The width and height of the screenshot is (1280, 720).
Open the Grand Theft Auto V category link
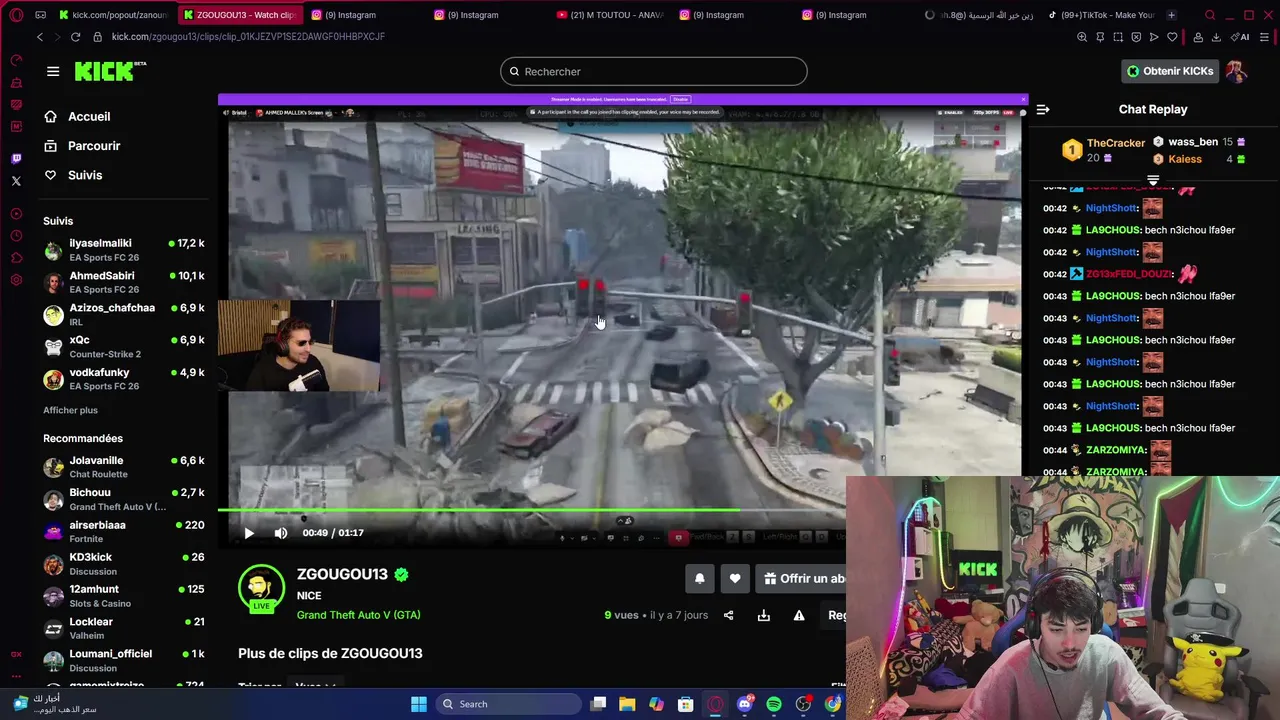point(358,615)
